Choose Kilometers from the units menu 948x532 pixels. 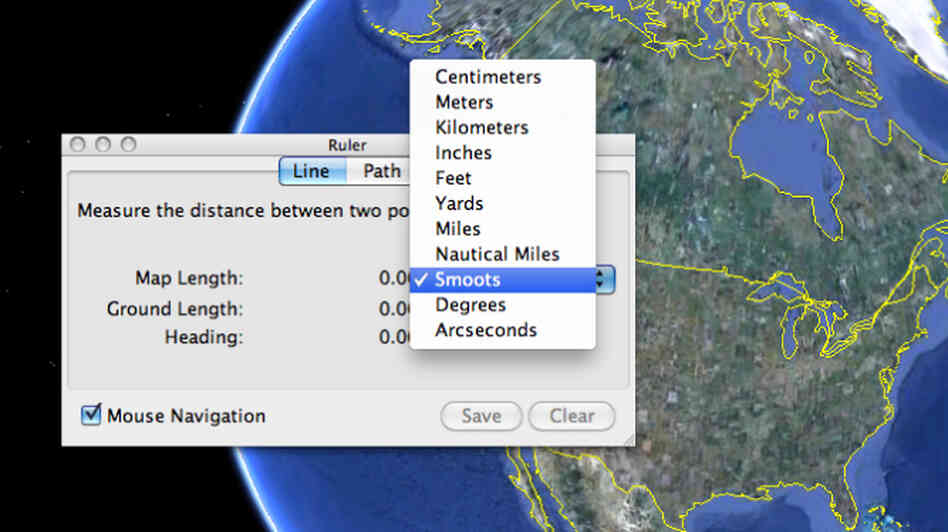click(x=502, y=128)
